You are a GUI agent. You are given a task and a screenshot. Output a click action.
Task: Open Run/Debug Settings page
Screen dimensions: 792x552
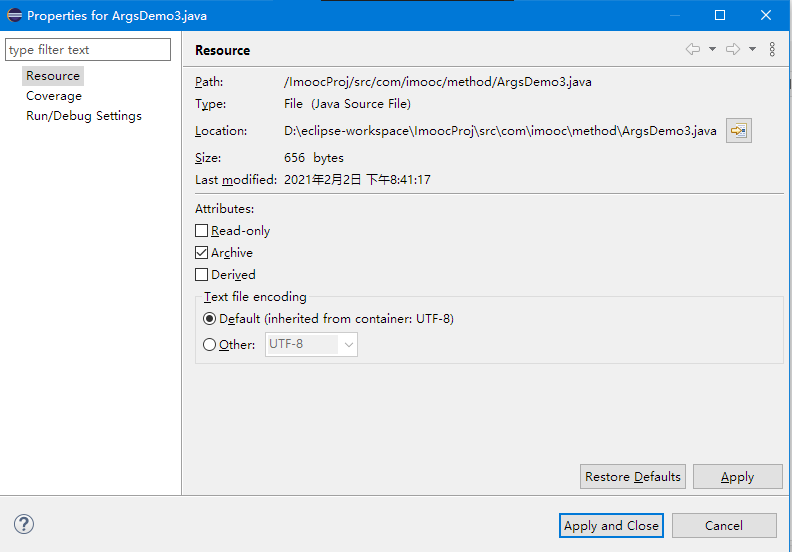[84, 116]
